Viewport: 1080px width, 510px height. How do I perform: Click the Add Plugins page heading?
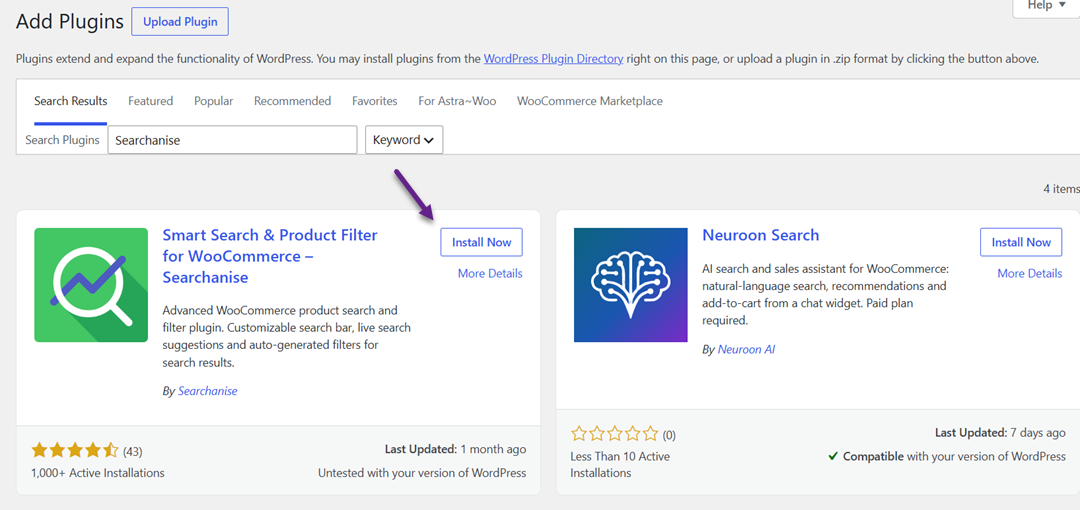(x=68, y=21)
